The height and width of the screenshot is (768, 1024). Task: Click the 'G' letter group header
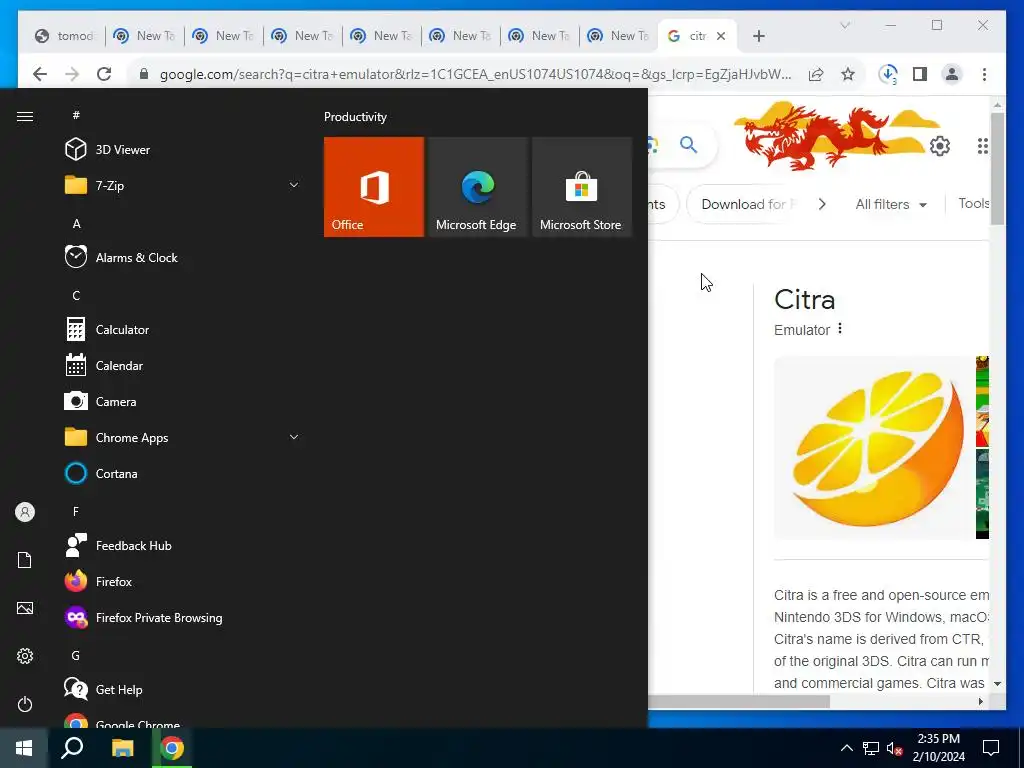point(76,656)
